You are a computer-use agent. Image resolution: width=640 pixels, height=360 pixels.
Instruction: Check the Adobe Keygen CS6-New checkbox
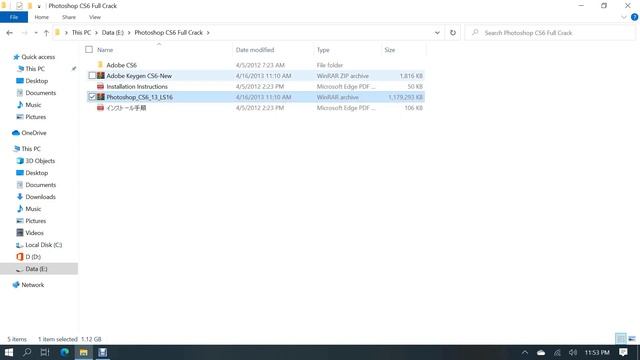tap(92, 76)
